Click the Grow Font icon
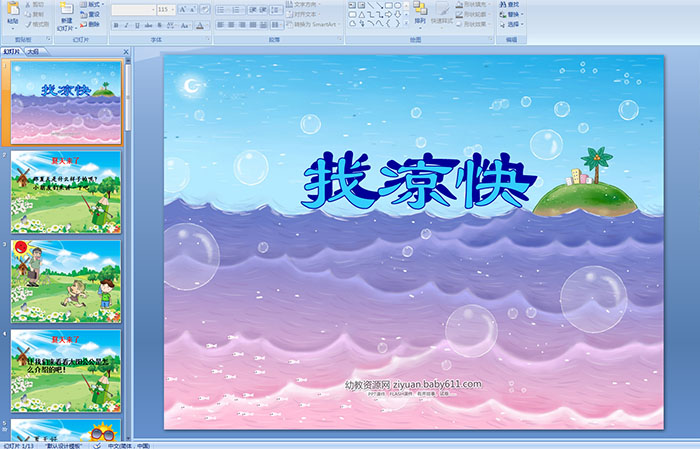This screenshot has height=449, width=700. click(x=183, y=9)
